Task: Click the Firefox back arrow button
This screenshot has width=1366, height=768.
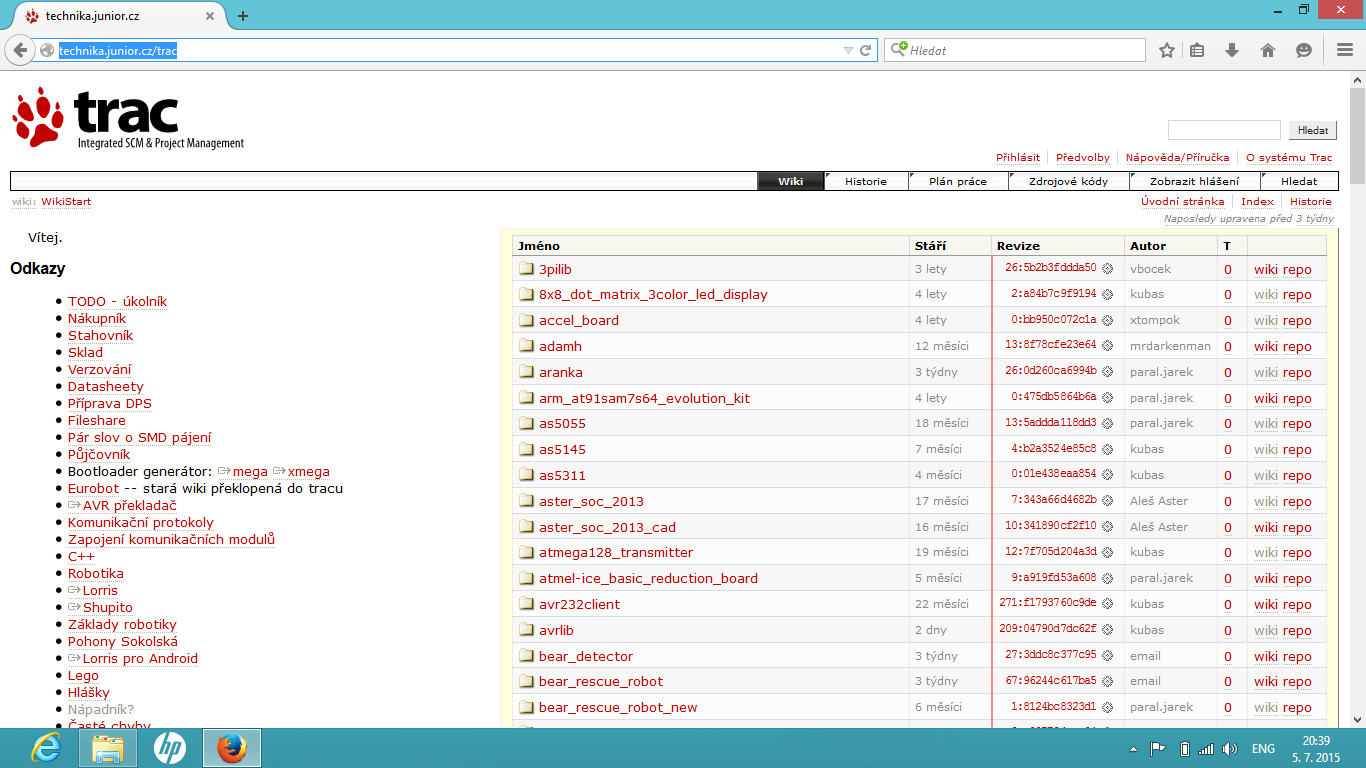Action: coord(20,50)
